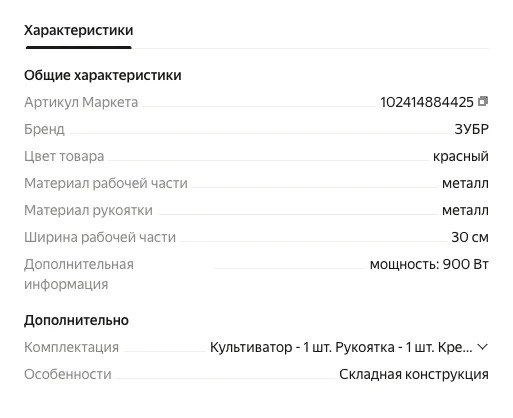Click the 30 см width value

[x=470, y=237]
